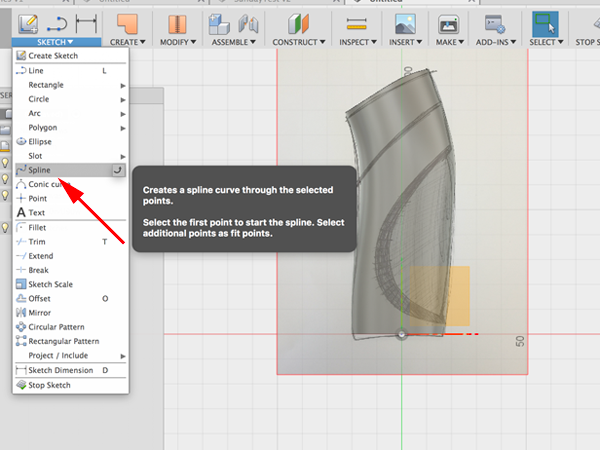Click the Construct plane icon
The image size is (600, 450).
pos(298,24)
